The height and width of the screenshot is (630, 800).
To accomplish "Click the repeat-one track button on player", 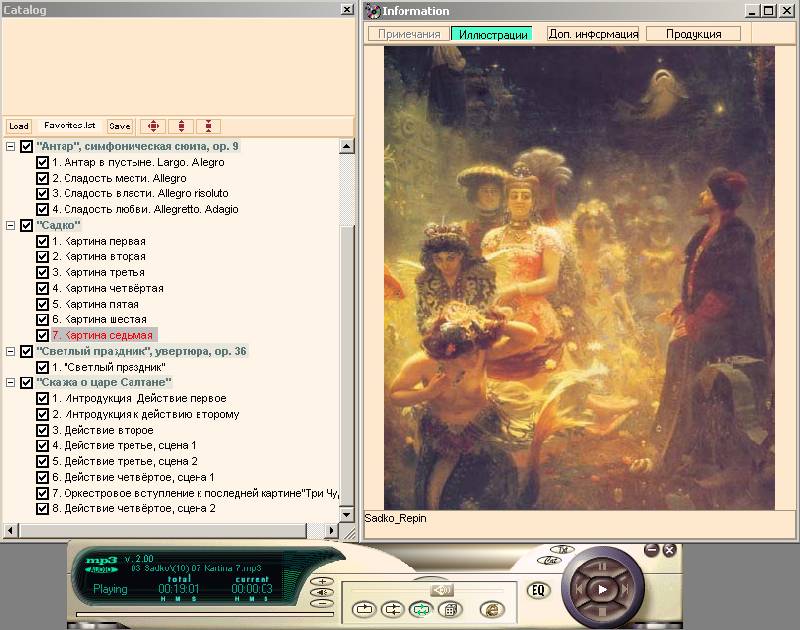I will [x=364, y=609].
